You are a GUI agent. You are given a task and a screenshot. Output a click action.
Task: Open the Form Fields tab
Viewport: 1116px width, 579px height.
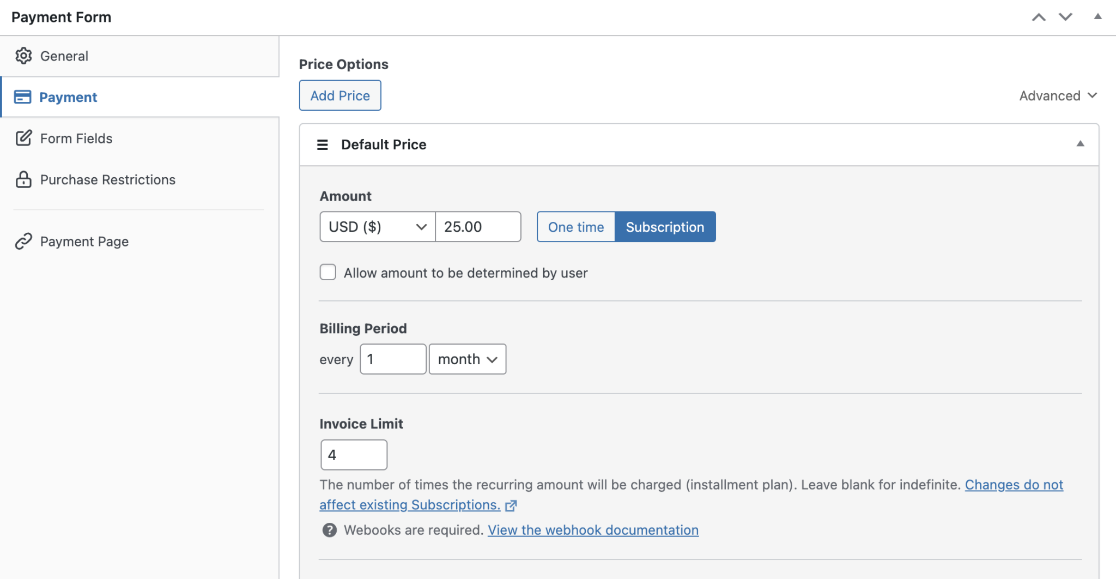tap(140, 138)
